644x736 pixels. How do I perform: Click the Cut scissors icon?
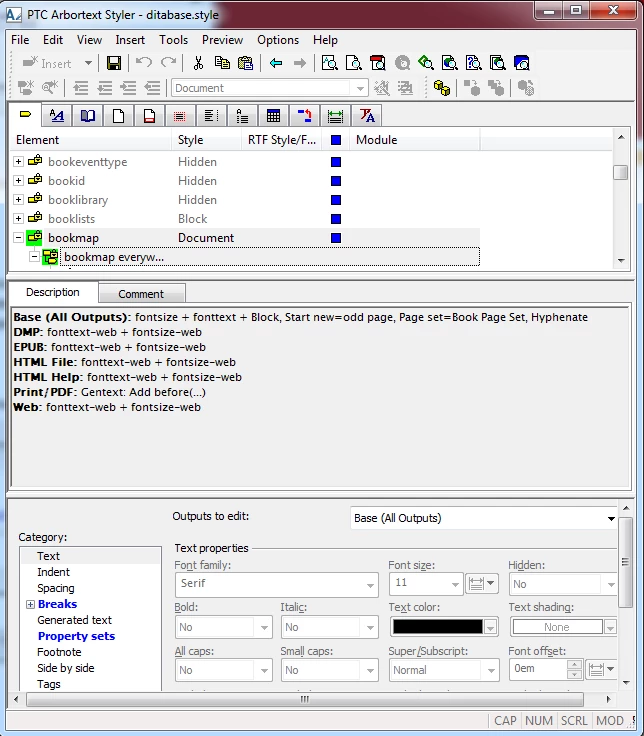198,62
